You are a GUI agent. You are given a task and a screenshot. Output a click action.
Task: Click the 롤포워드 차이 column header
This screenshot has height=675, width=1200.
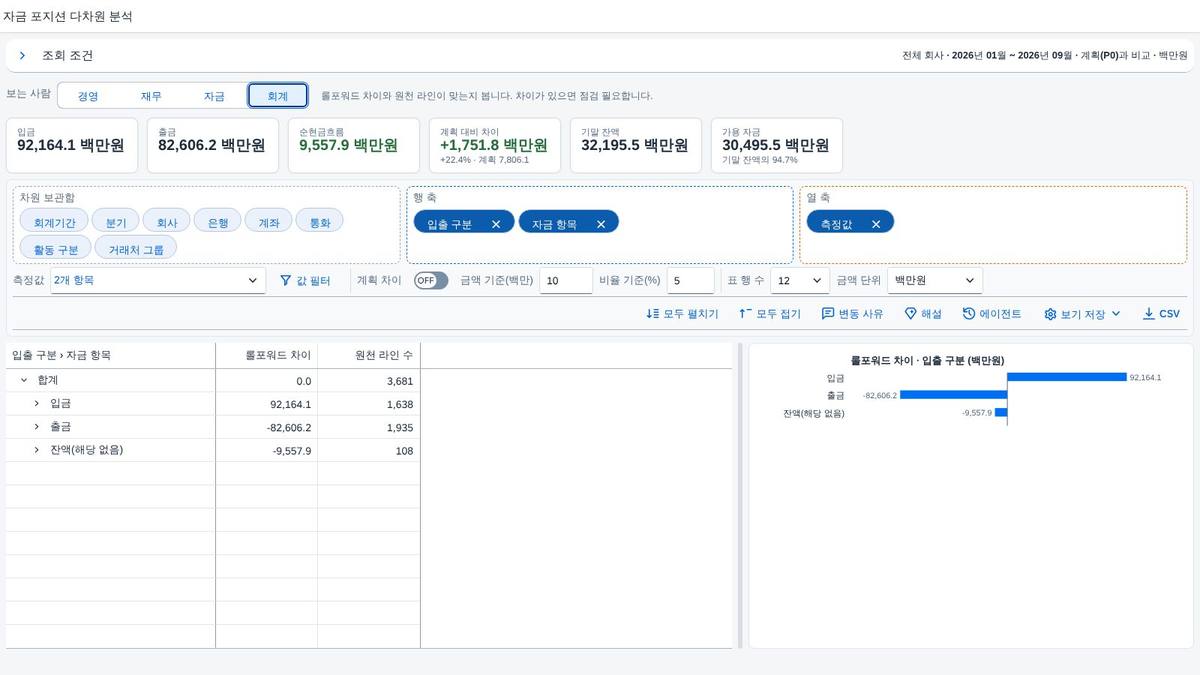(267, 356)
